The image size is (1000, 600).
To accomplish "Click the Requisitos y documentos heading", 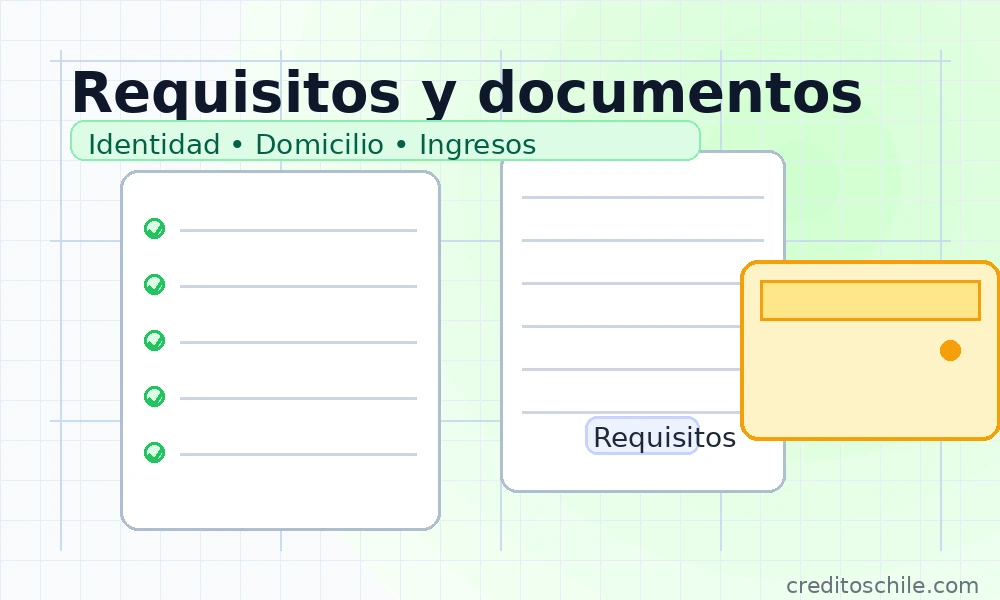I will pos(466,93).
